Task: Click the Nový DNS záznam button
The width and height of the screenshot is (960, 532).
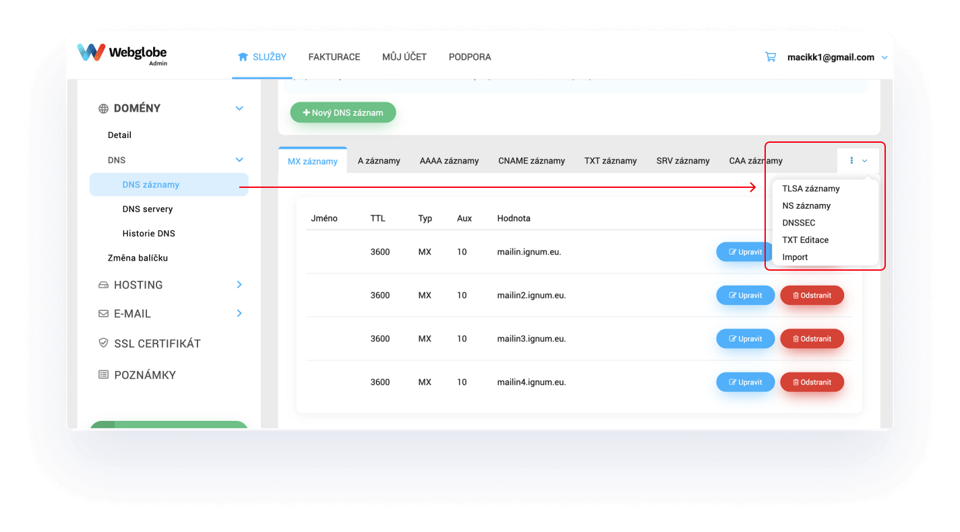Action: pyautogui.click(x=343, y=113)
